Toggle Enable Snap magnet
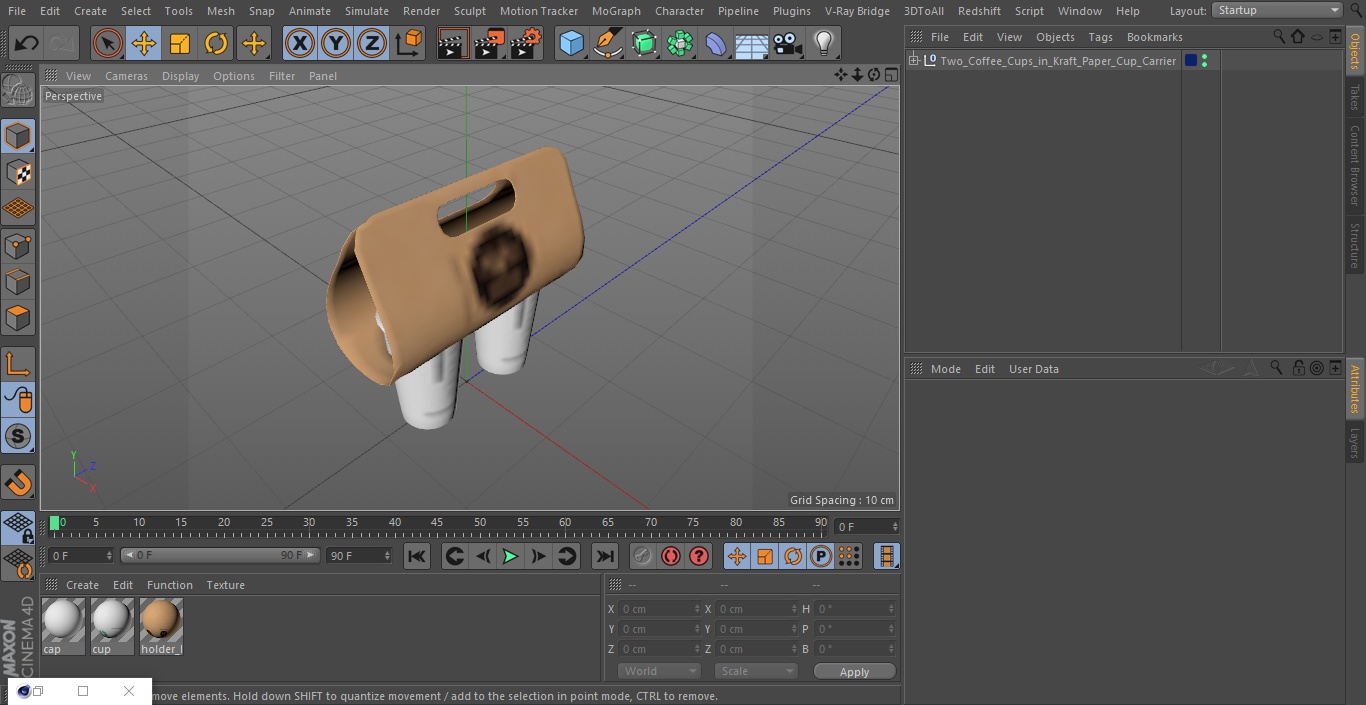 click(18, 483)
